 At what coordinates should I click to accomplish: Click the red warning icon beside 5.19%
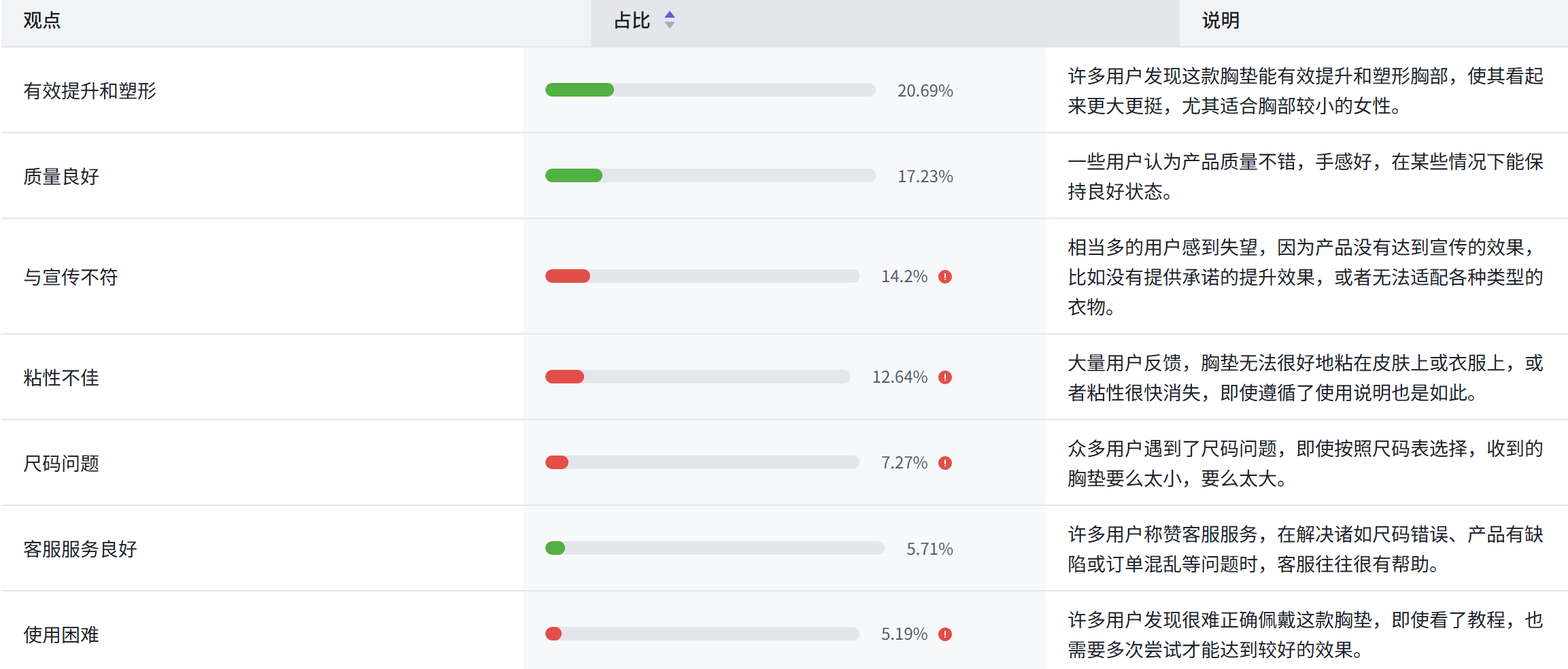click(x=945, y=634)
